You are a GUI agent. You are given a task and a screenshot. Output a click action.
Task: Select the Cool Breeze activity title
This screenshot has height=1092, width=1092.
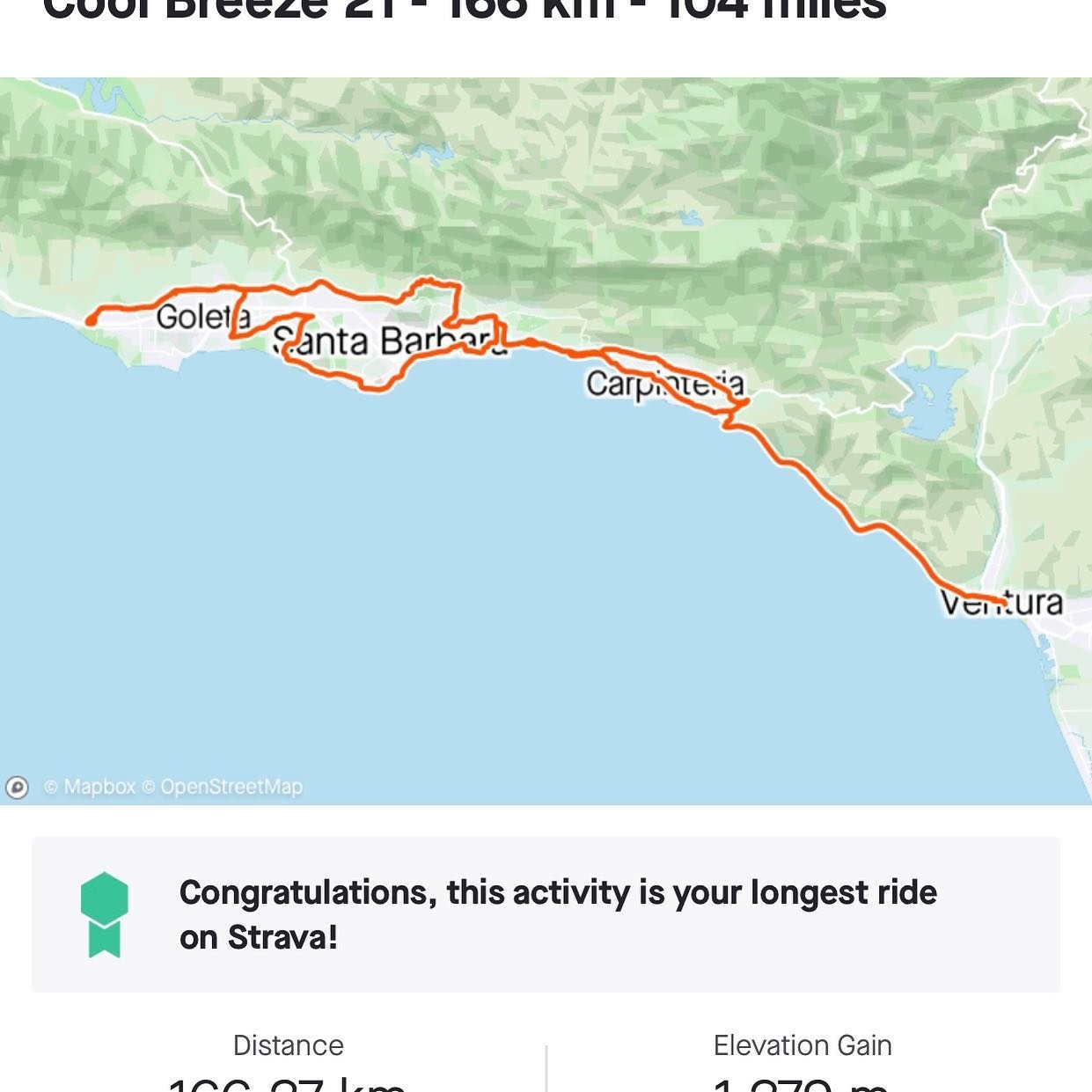465,11
